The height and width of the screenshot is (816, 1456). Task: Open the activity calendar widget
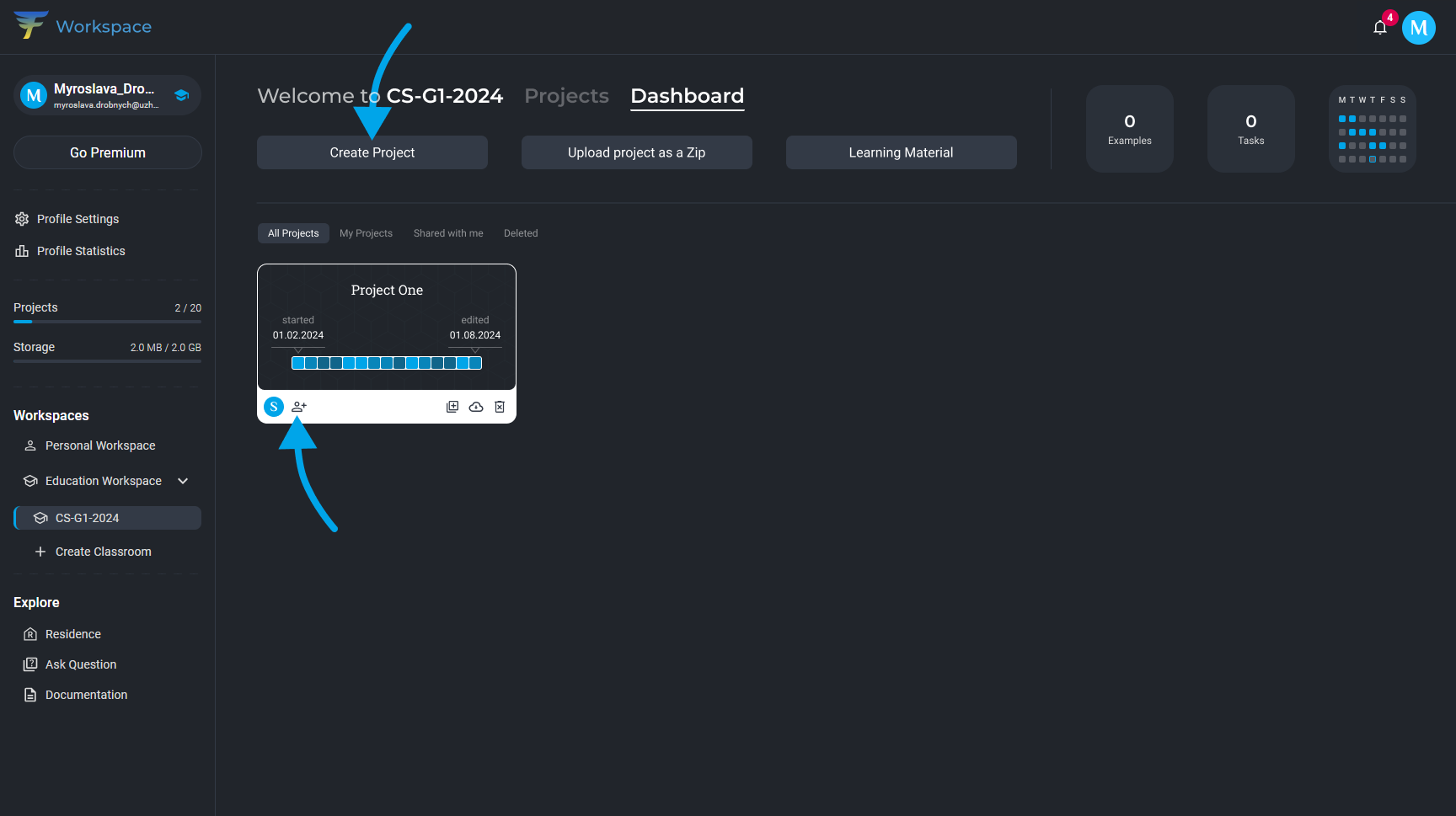(x=1372, y=129)
